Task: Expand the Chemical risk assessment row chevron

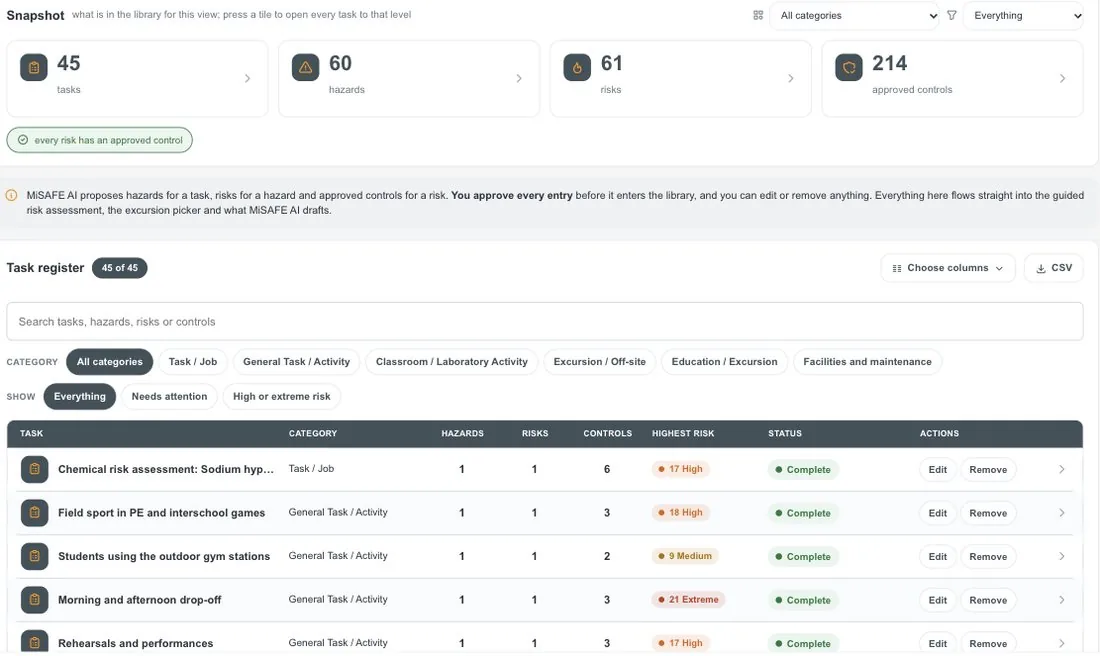Action: click(x=1061, y=469)
